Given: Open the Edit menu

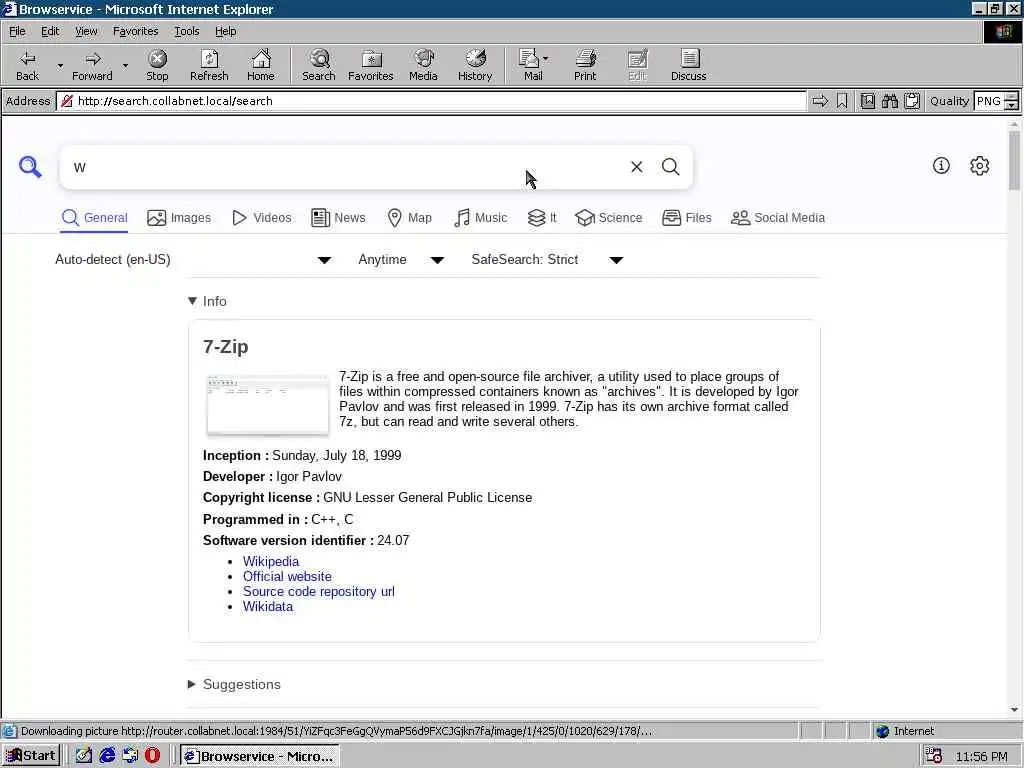Looking at the screenshot, I should click(x=50, y=31).
